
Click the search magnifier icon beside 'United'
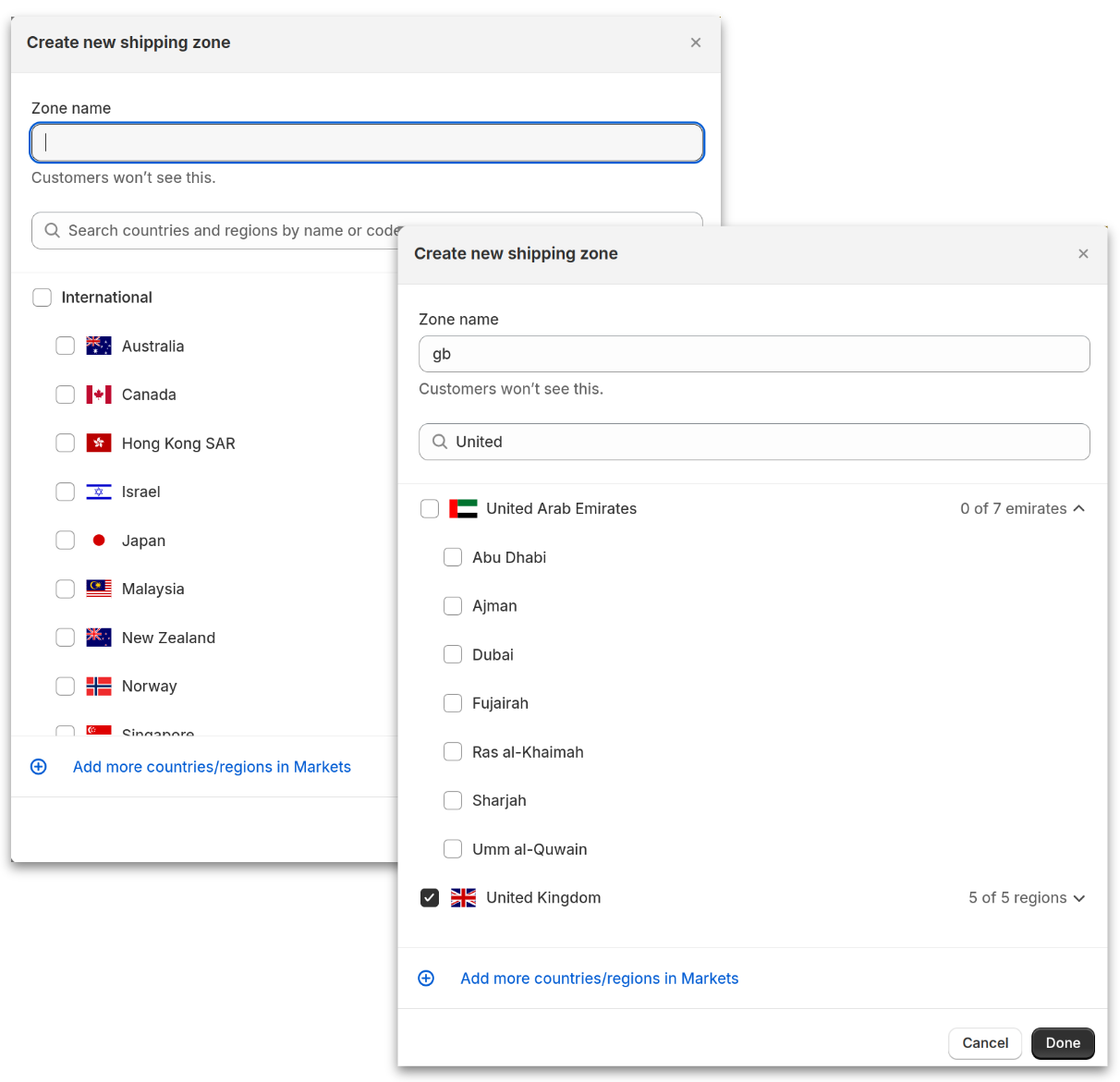pos(440,442)
